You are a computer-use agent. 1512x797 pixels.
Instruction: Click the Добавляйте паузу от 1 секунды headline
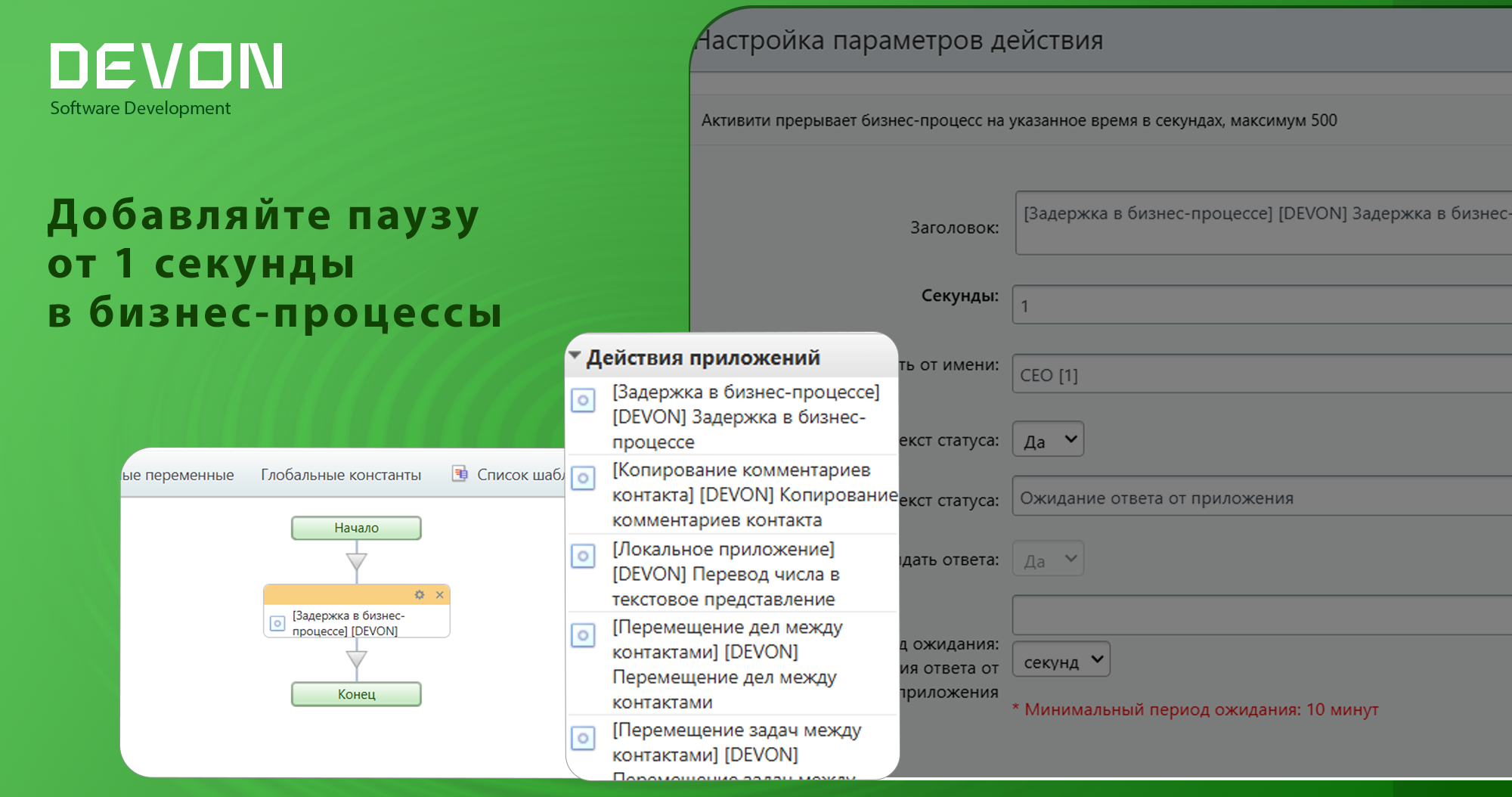click(274, 263)
